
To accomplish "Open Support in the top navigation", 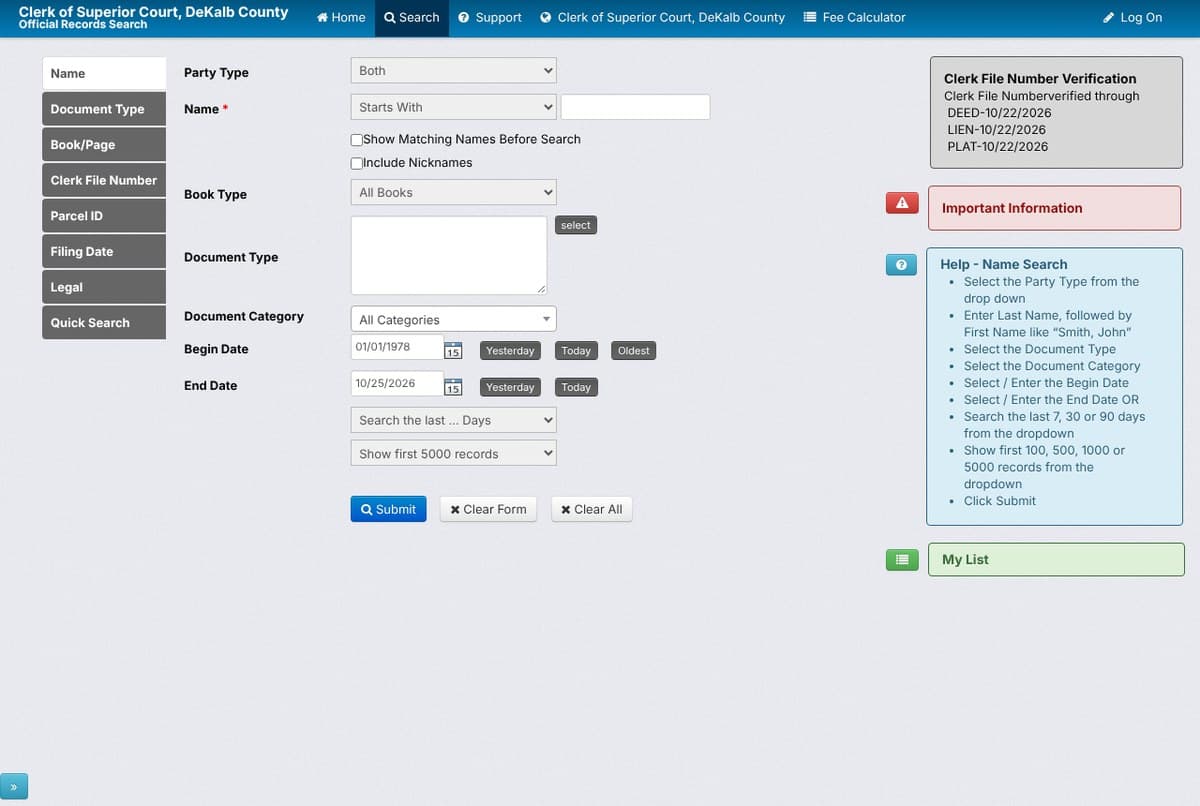I will coord(490,17).
